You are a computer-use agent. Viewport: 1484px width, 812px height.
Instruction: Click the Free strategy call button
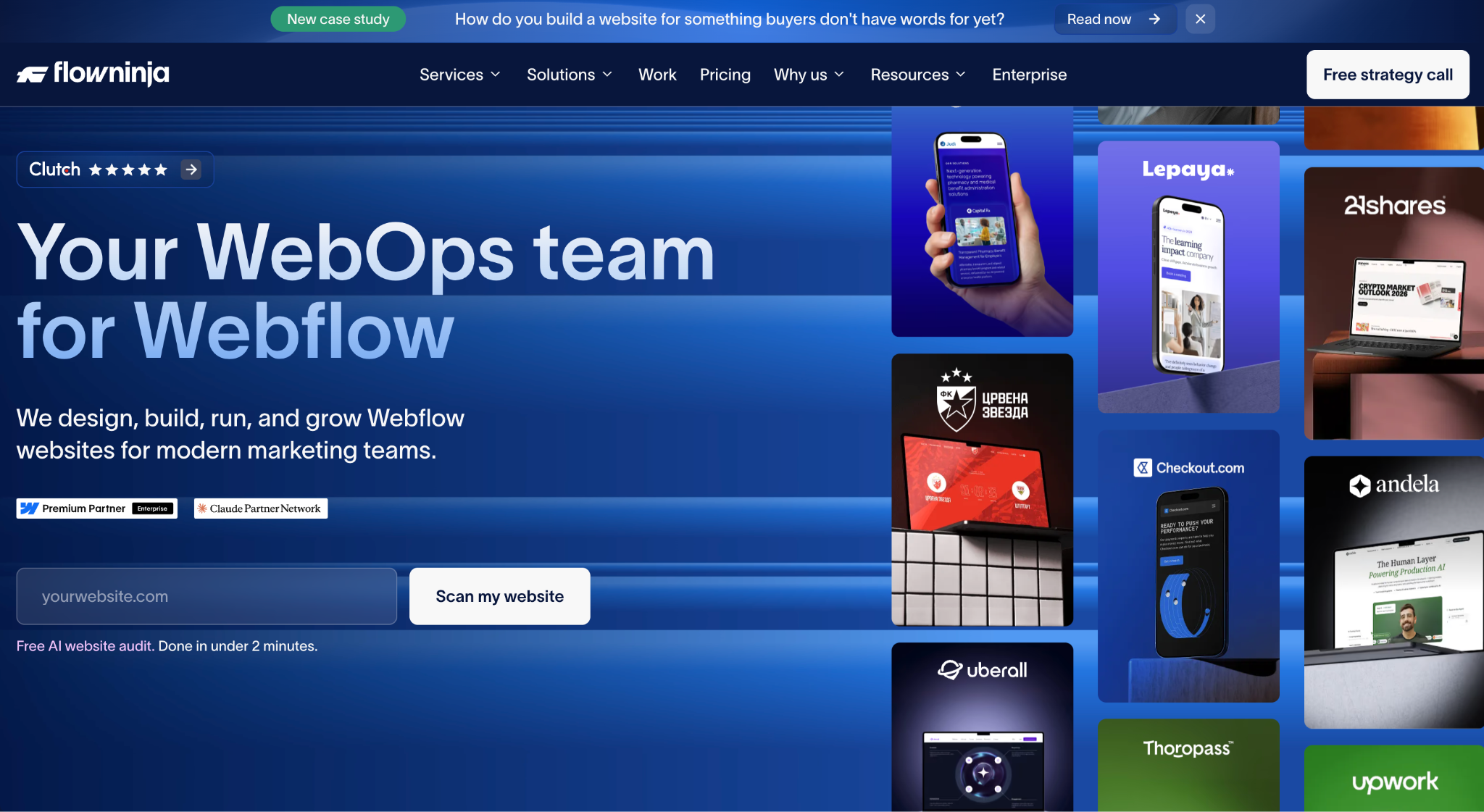coord(1388,75)
